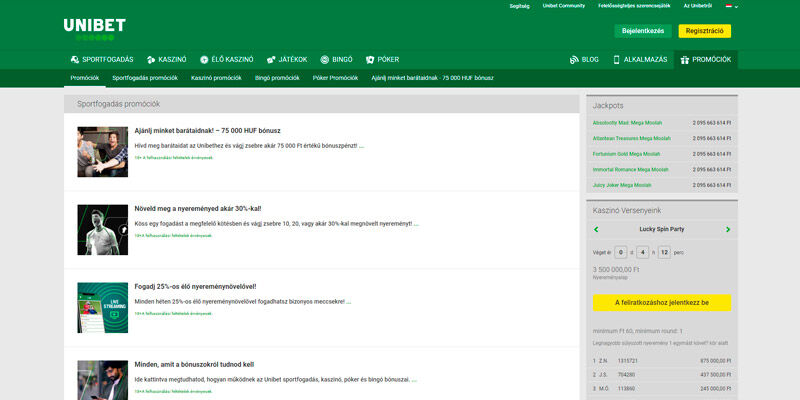Screen dimensions: 800x400
Task: Click the Élő Kaszinó icon
Action: [204, 60]
